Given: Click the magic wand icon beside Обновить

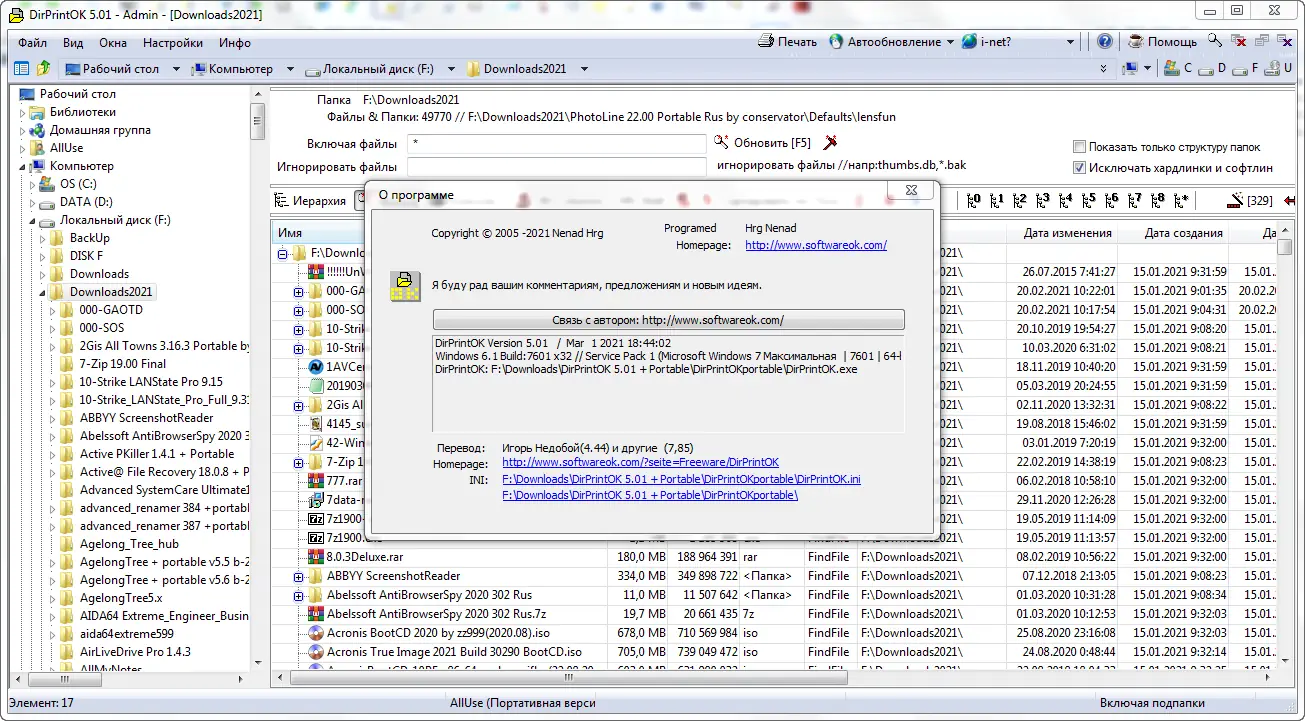Looking at the screenshot, I should [828, 143].
